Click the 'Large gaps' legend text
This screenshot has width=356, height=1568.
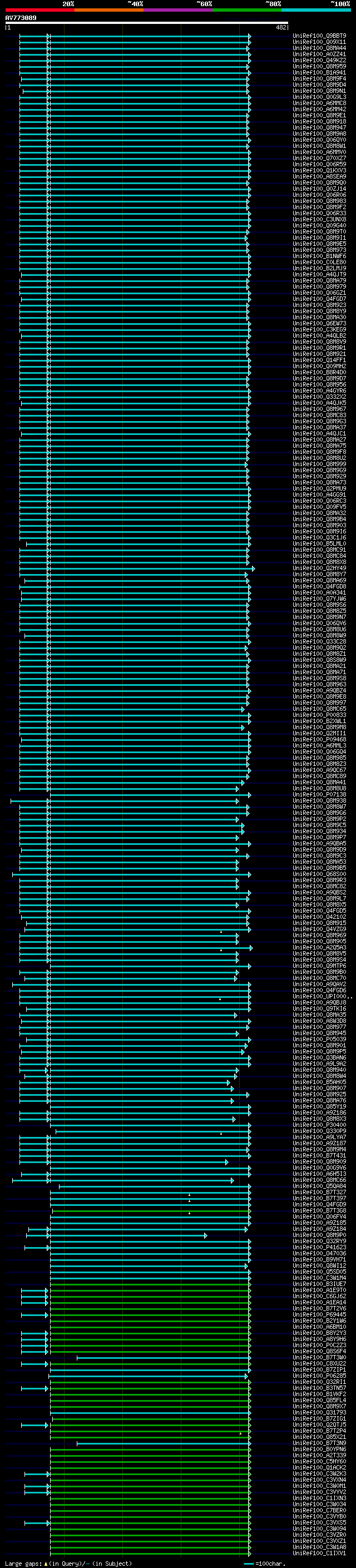24,1563
